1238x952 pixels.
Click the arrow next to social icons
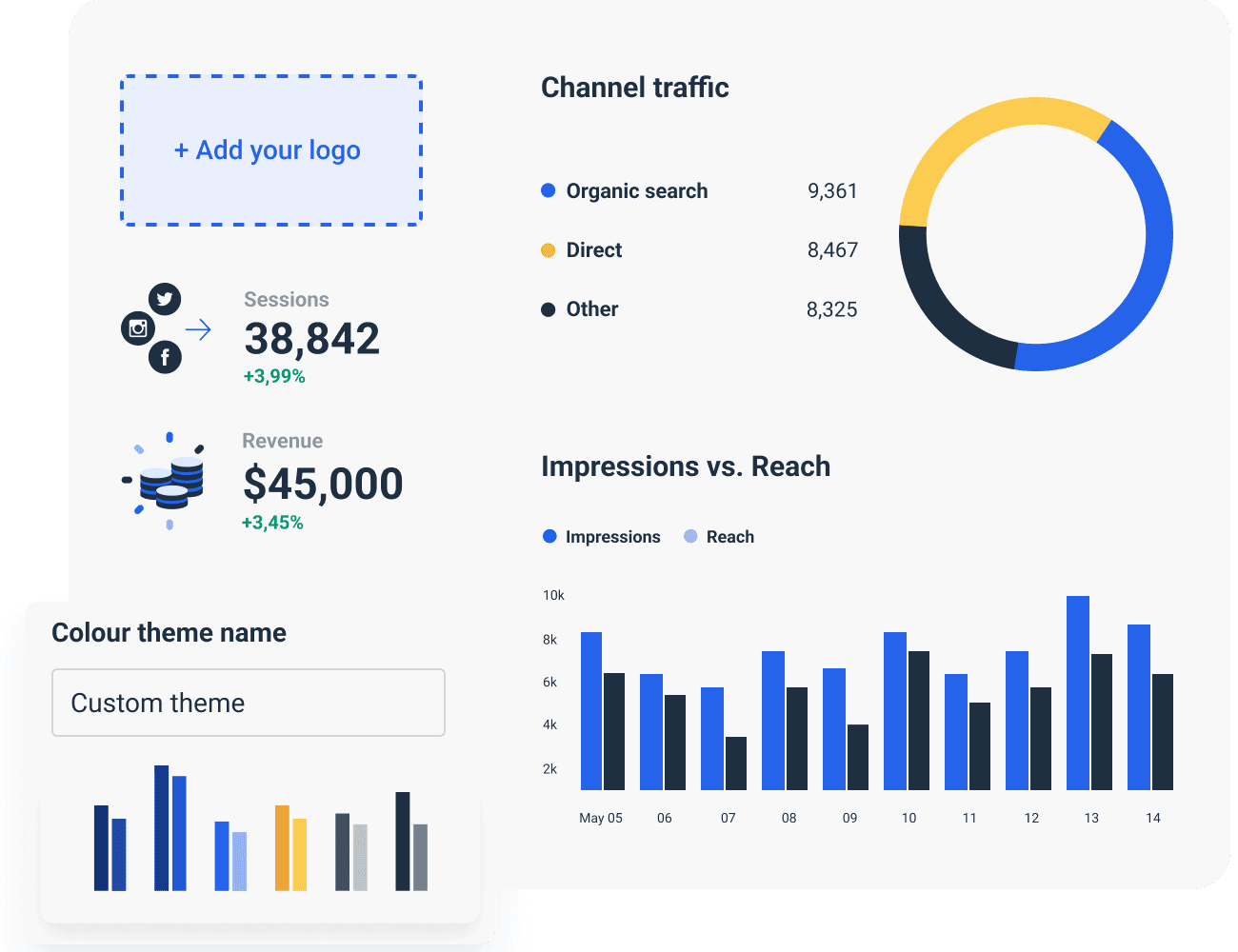click(200, 328)
